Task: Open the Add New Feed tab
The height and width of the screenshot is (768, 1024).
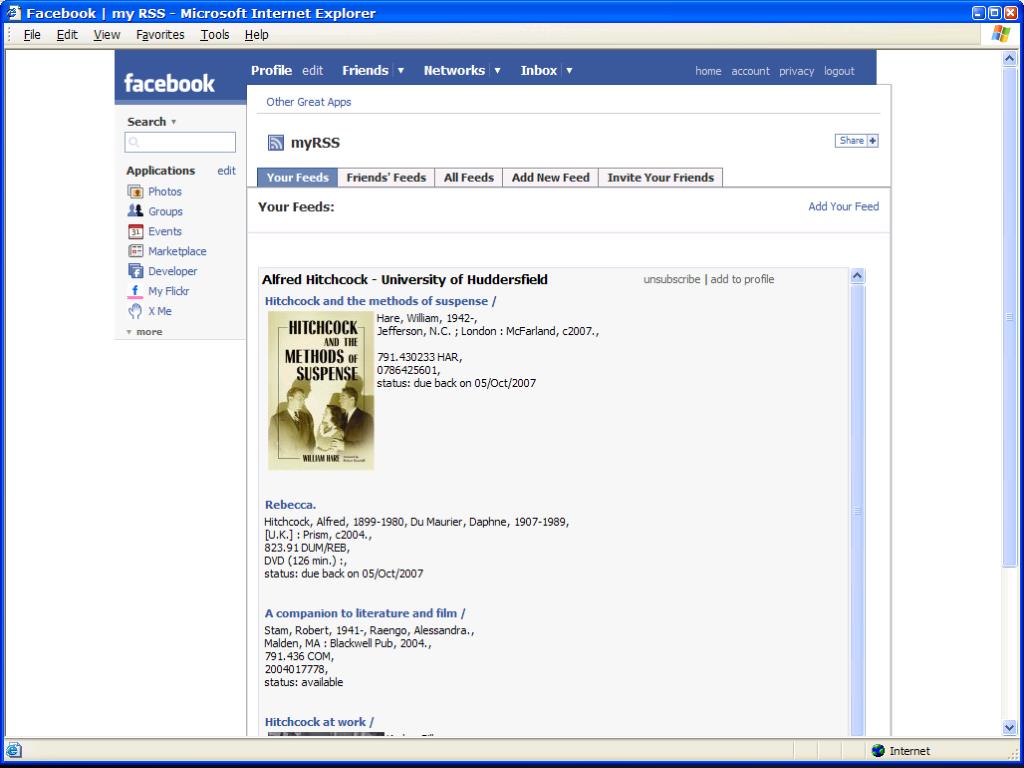Action: coord(551,178)
